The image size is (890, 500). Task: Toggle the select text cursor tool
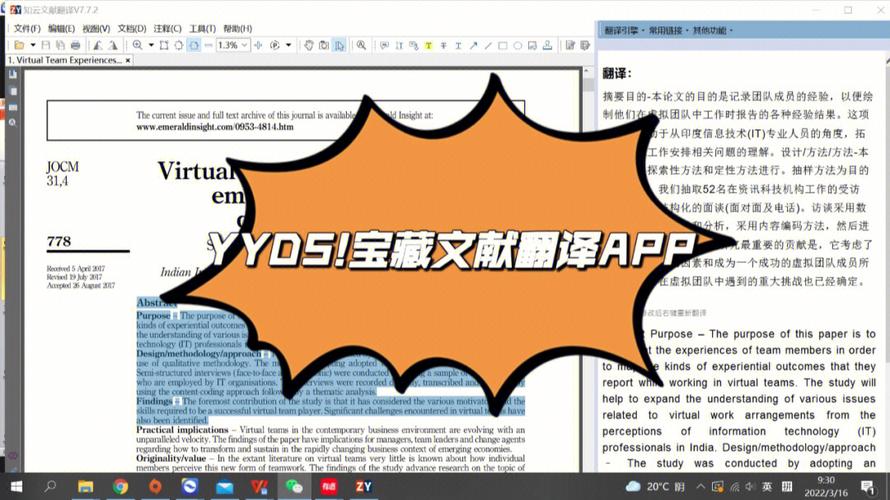(x=340, y=45)
